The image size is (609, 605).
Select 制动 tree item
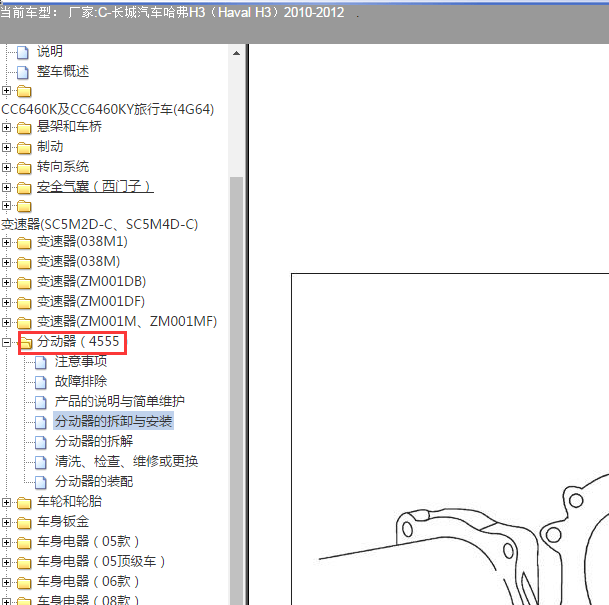[x=50, y=147]
